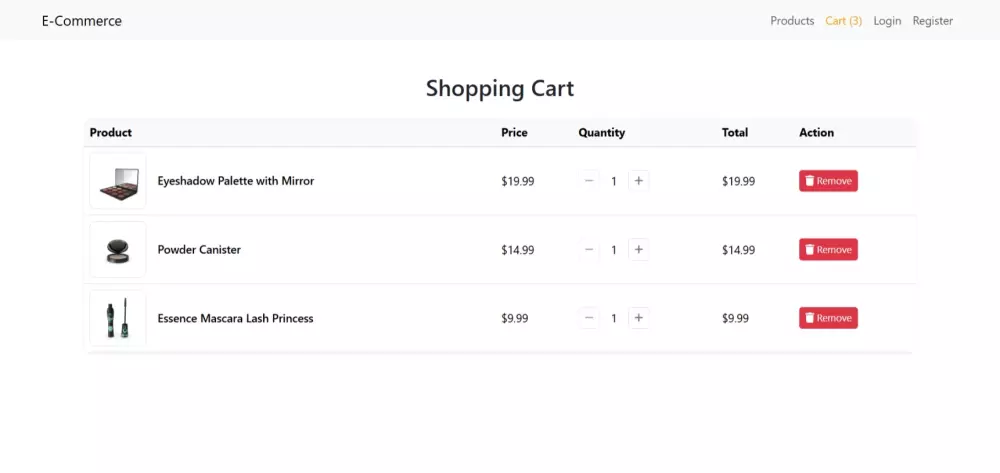Viewport: 1000px width, 473px height.
Task: Increase quantity of Powder Canister
Action: (x=638, y=250)
